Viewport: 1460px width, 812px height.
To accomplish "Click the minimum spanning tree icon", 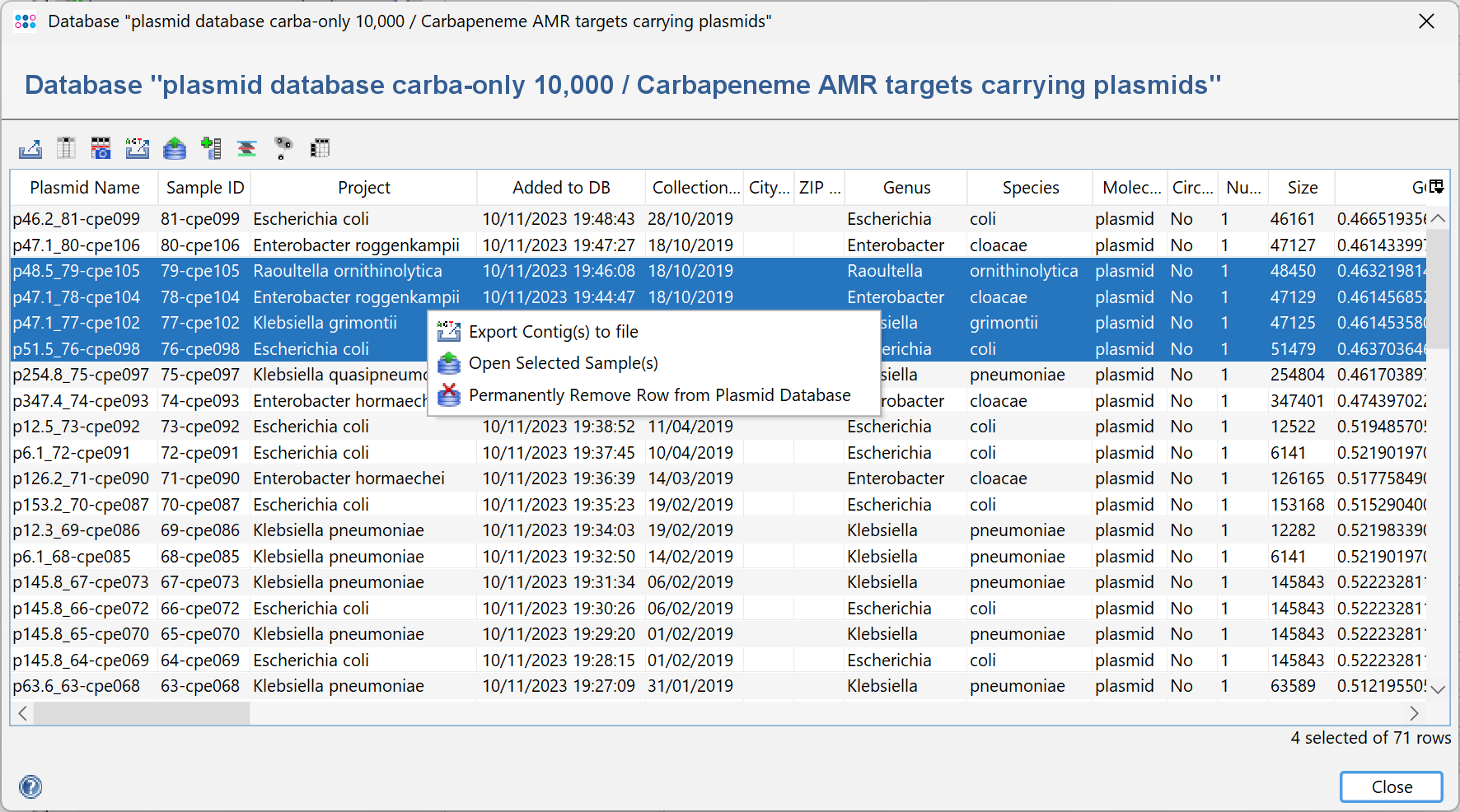I will pyautogui.click(x=283, y=148).
